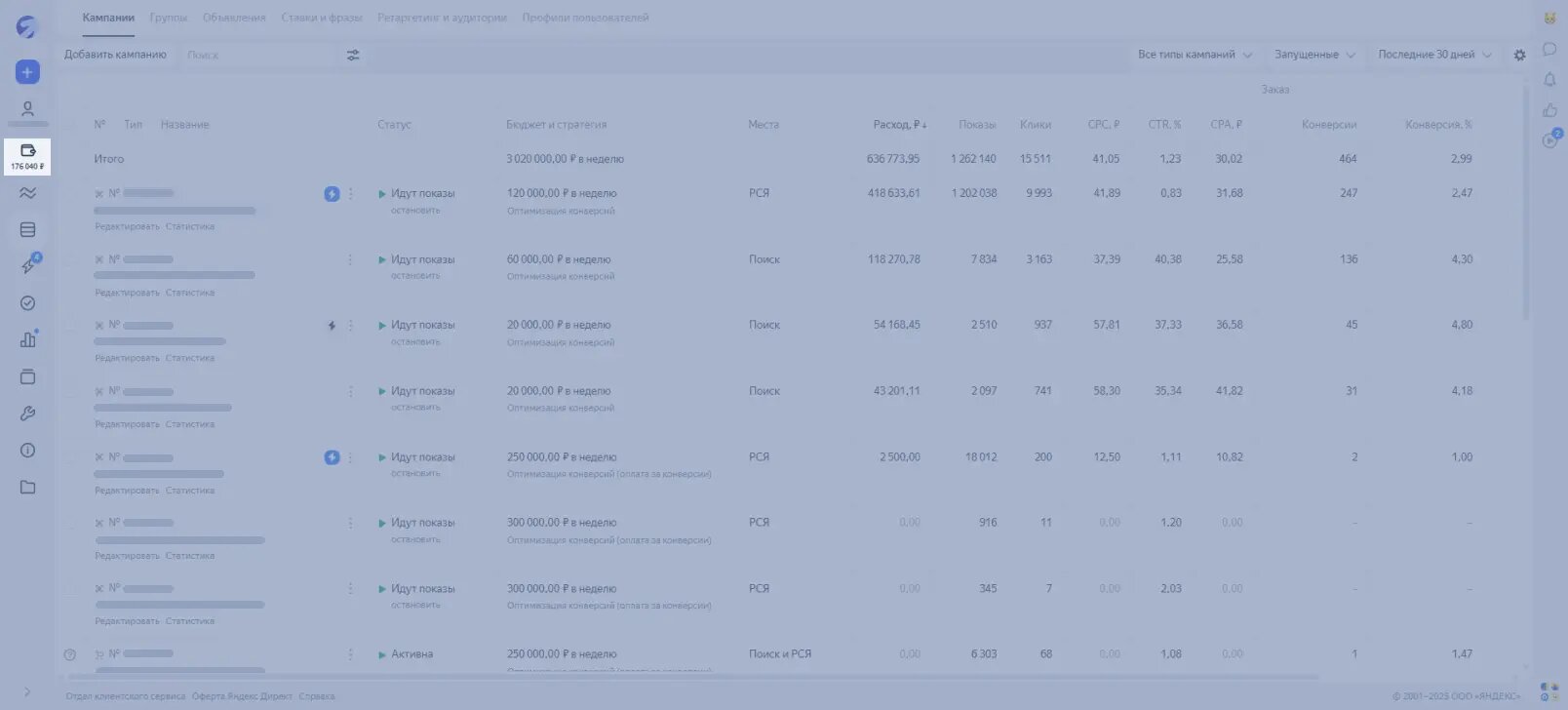Image resolution: width=1568 pixels, height=710 pixels.
Task: Open Все типы кампаний dropdown
Action: (1195, 55)
